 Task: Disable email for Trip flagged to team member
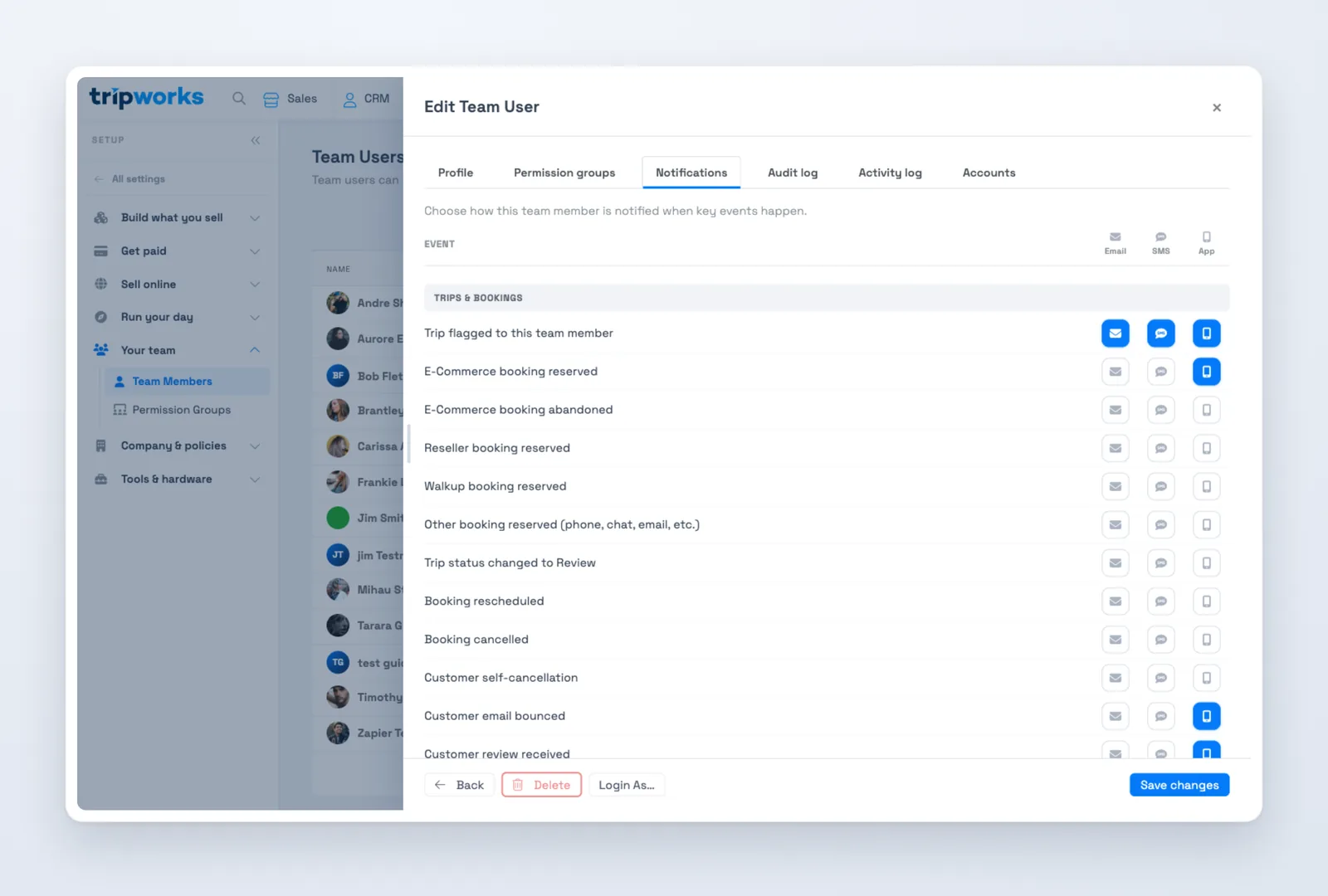tap(1116, 334)
